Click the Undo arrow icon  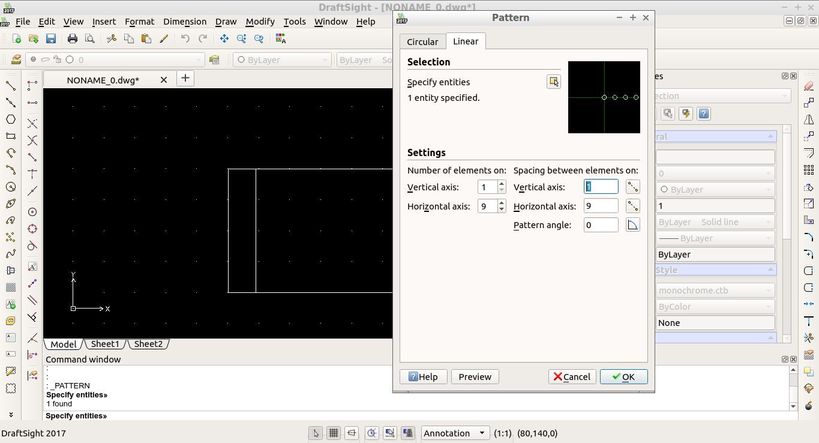(185, 39)
